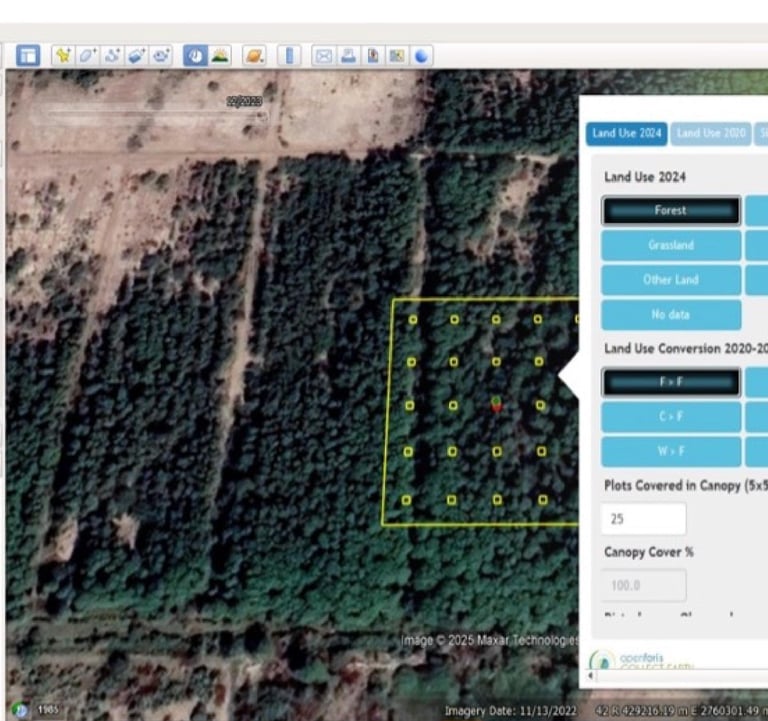Save the current image
Screen dimensions: 768x721
[x=373, y=55]
